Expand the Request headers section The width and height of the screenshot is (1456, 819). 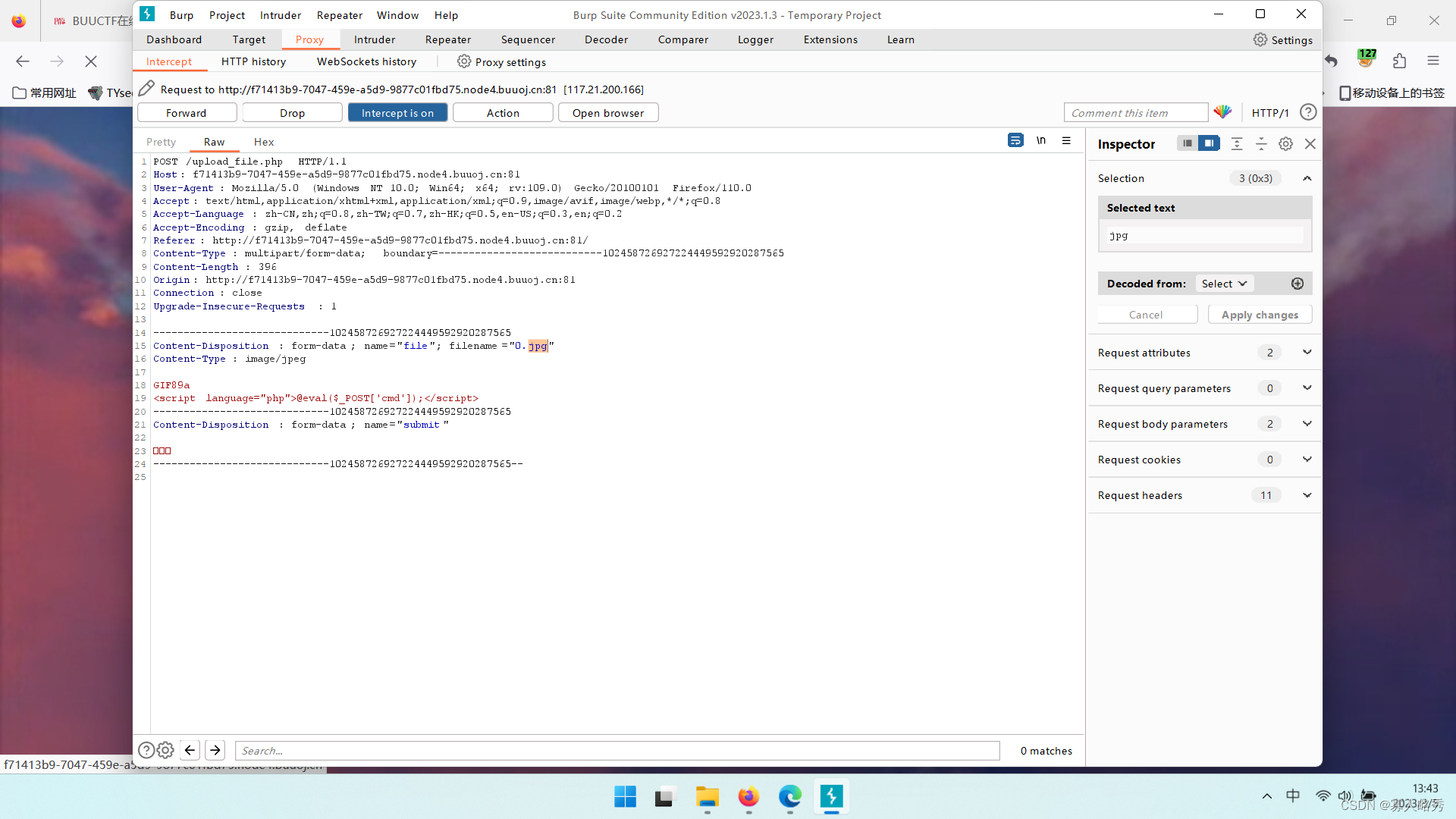tap(1307, 495)
